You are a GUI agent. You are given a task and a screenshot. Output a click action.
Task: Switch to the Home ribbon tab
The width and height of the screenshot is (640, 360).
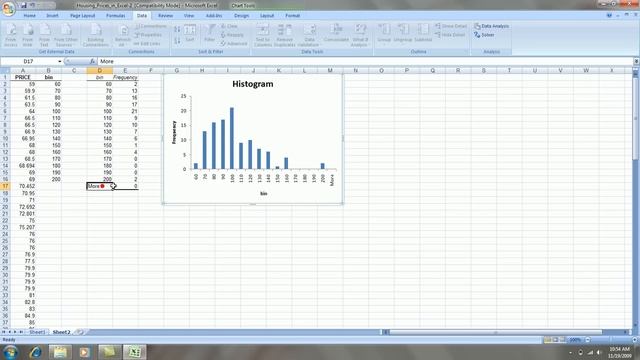[29, 16]
